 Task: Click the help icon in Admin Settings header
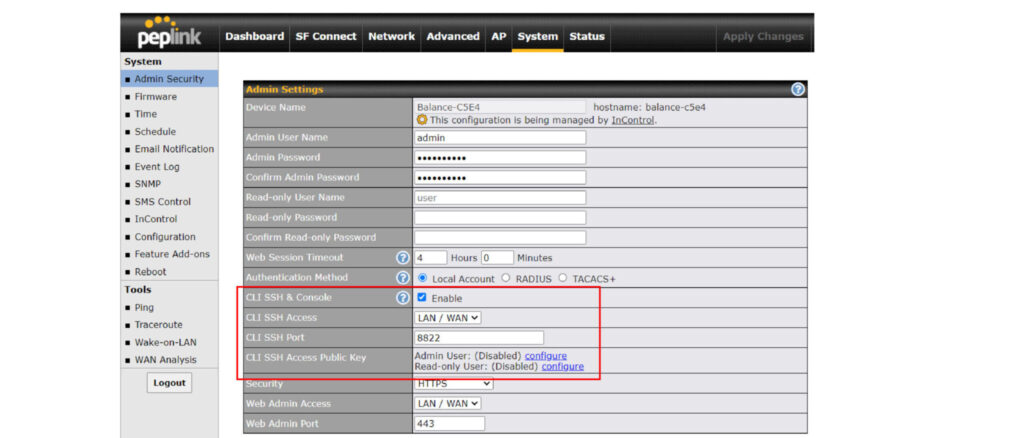click(797, 89)
